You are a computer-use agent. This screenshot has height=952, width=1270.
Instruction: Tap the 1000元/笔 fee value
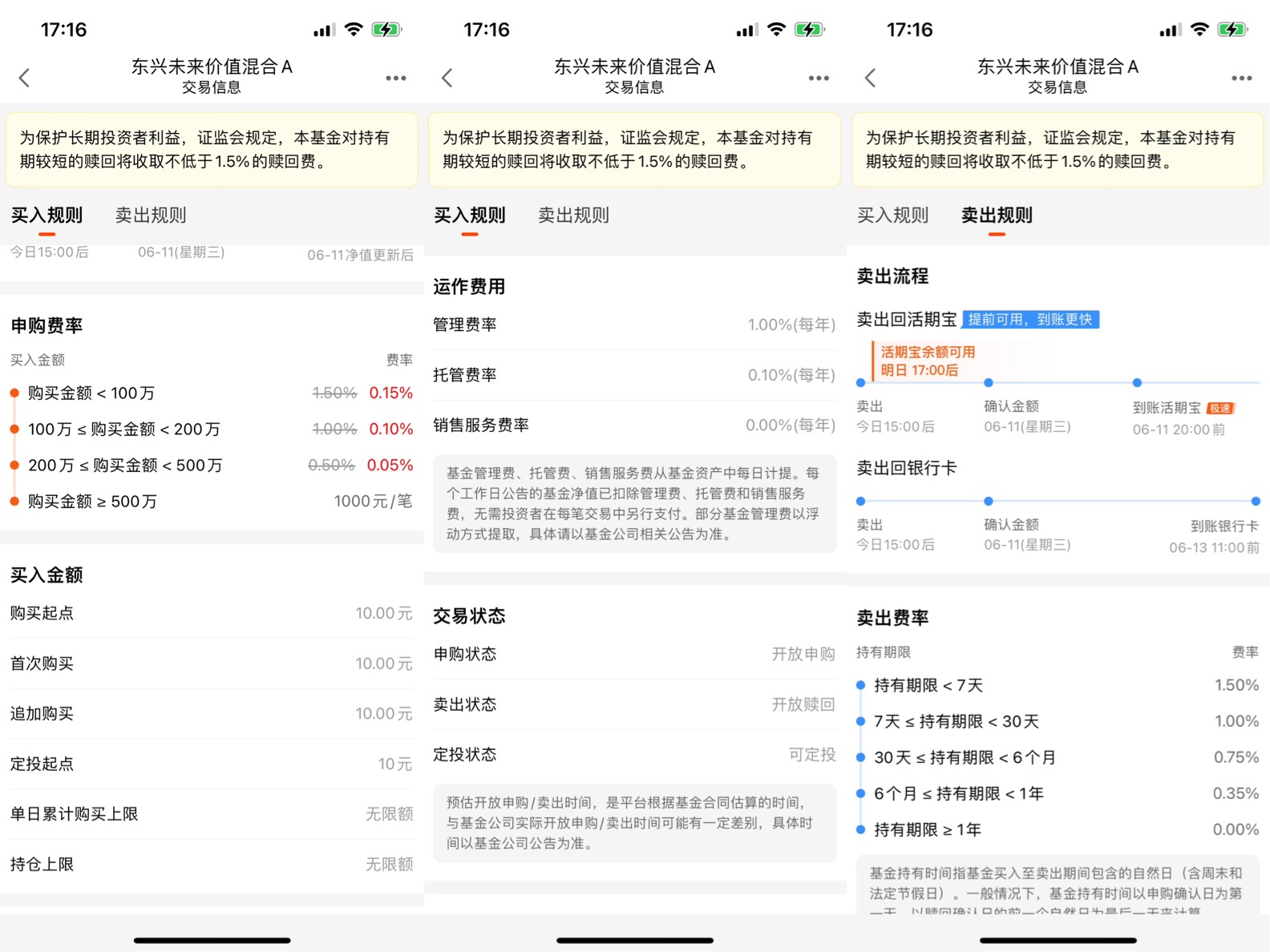pyautogui.click(x=373, y=501)
